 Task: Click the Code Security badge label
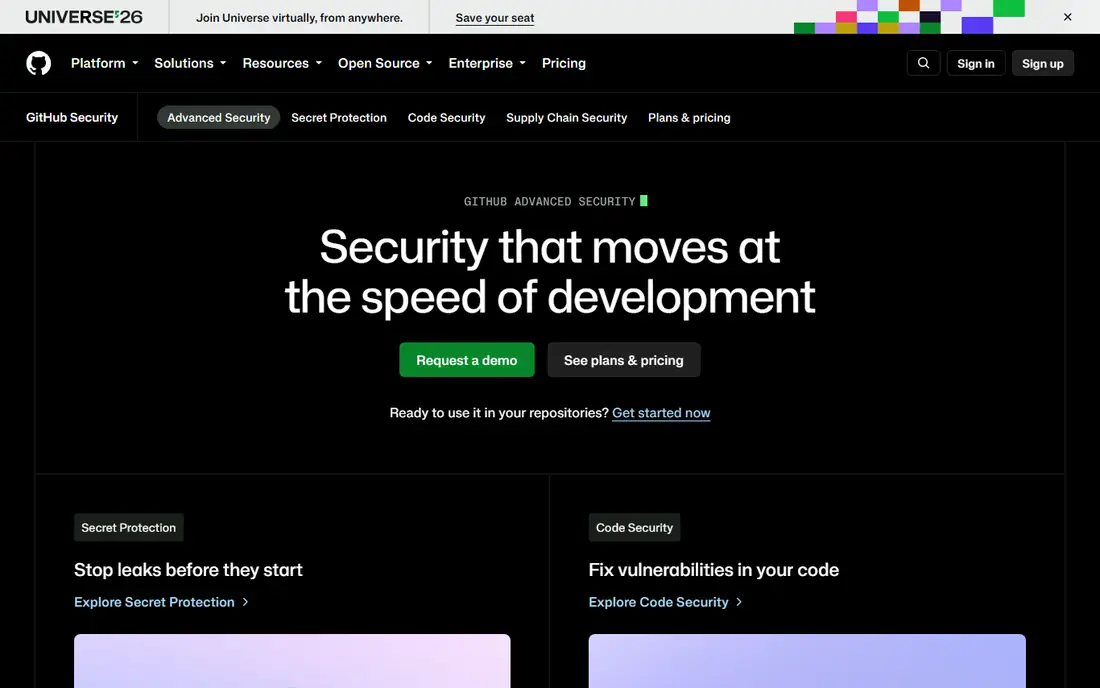pos(634,527)
